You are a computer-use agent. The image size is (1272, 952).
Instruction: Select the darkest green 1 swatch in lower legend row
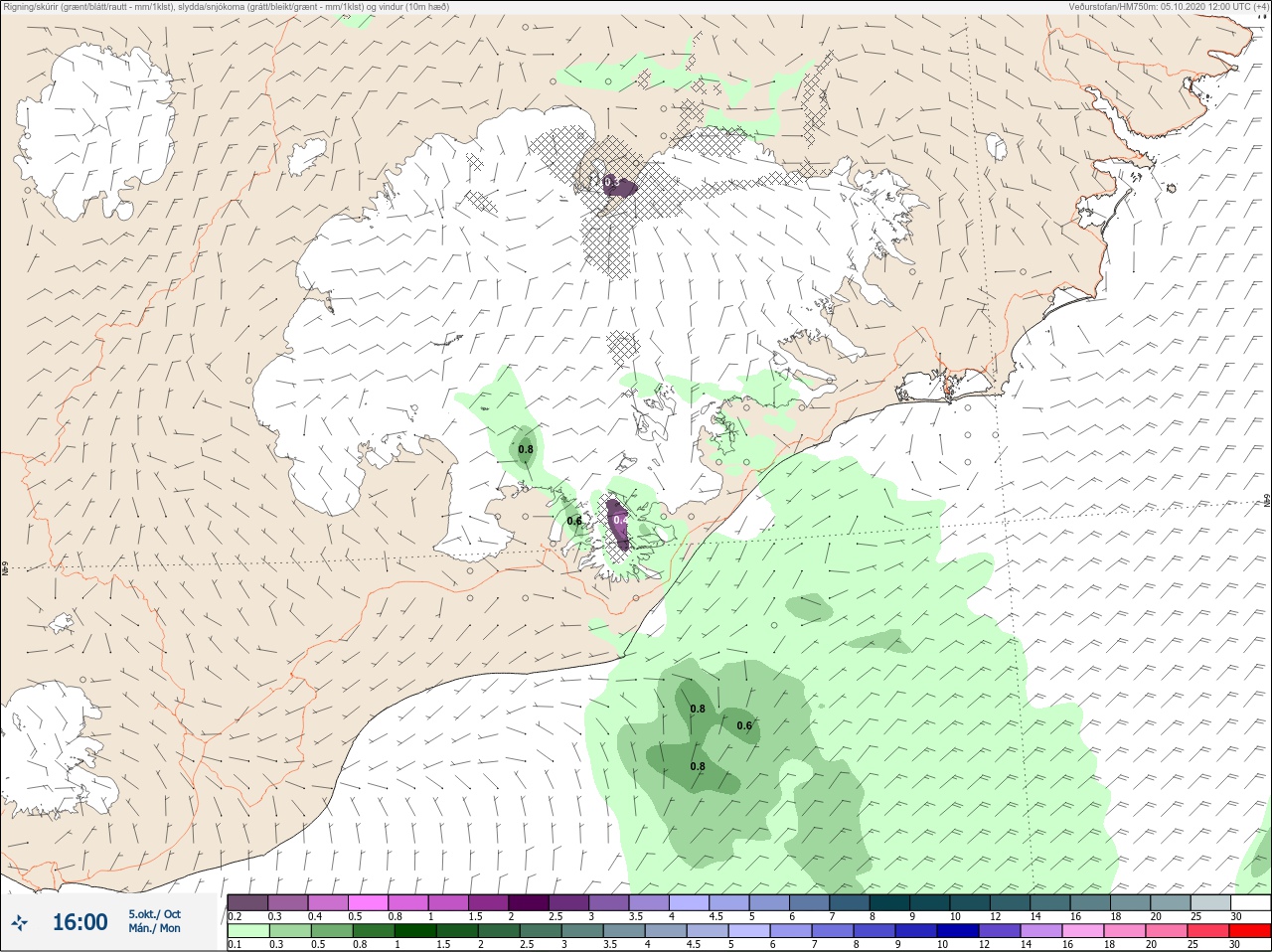pyautogui.click(x=415, y=931)
